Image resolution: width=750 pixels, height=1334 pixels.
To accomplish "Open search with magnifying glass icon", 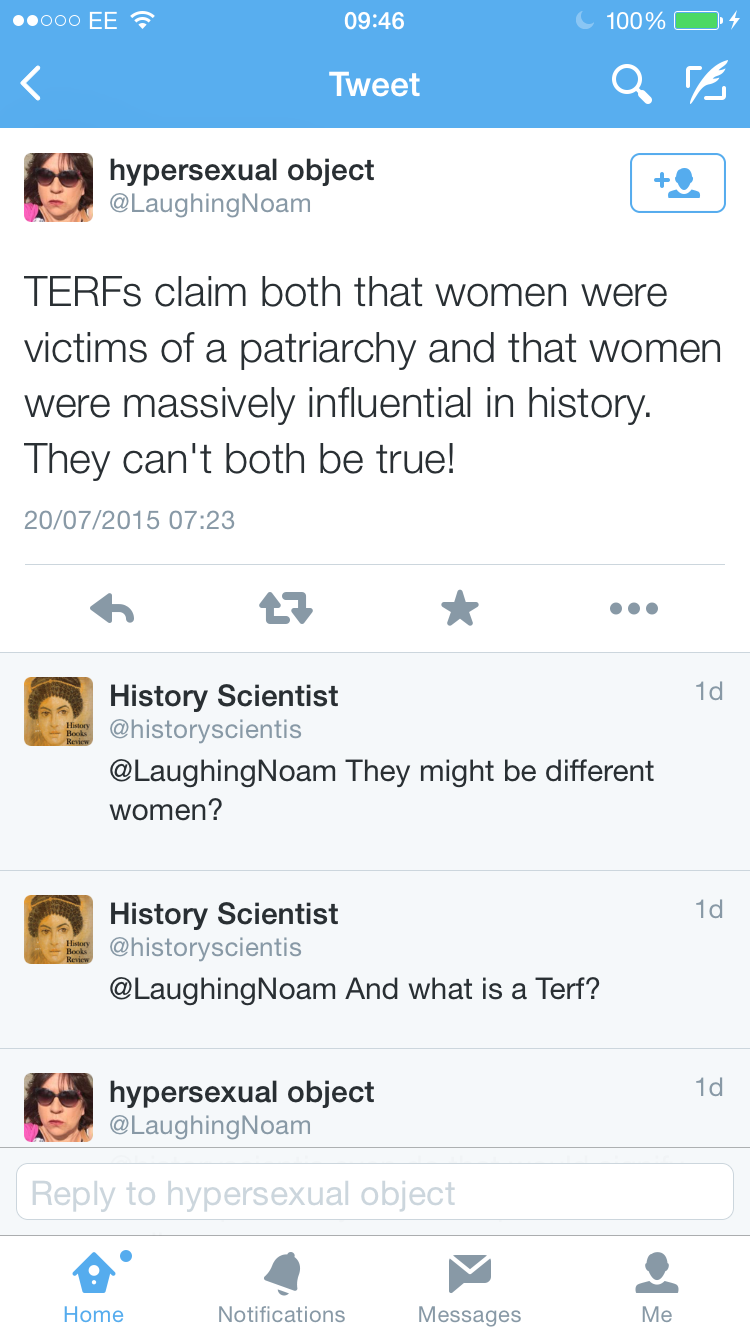I will pos(631,85).
